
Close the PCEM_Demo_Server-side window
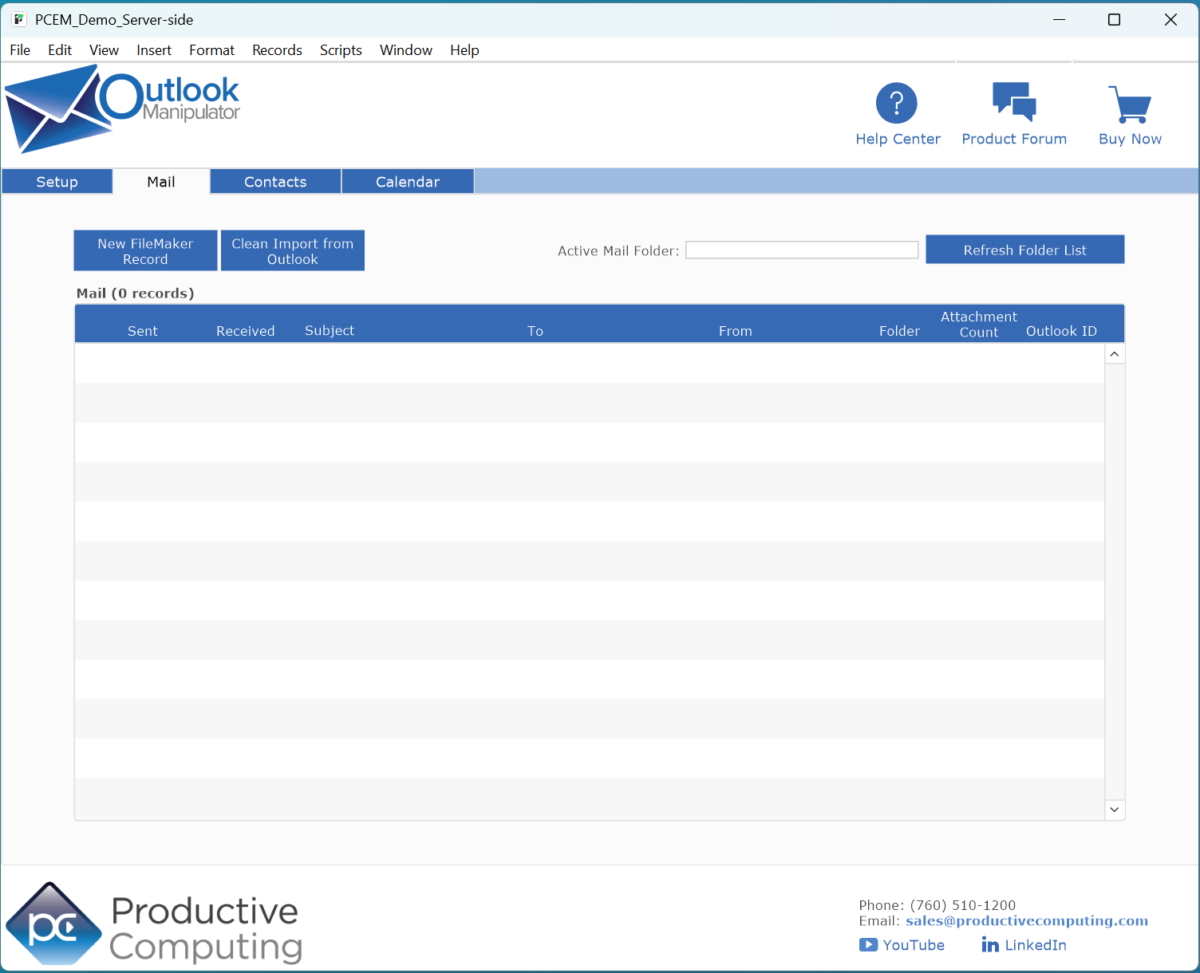[1171, 19]
